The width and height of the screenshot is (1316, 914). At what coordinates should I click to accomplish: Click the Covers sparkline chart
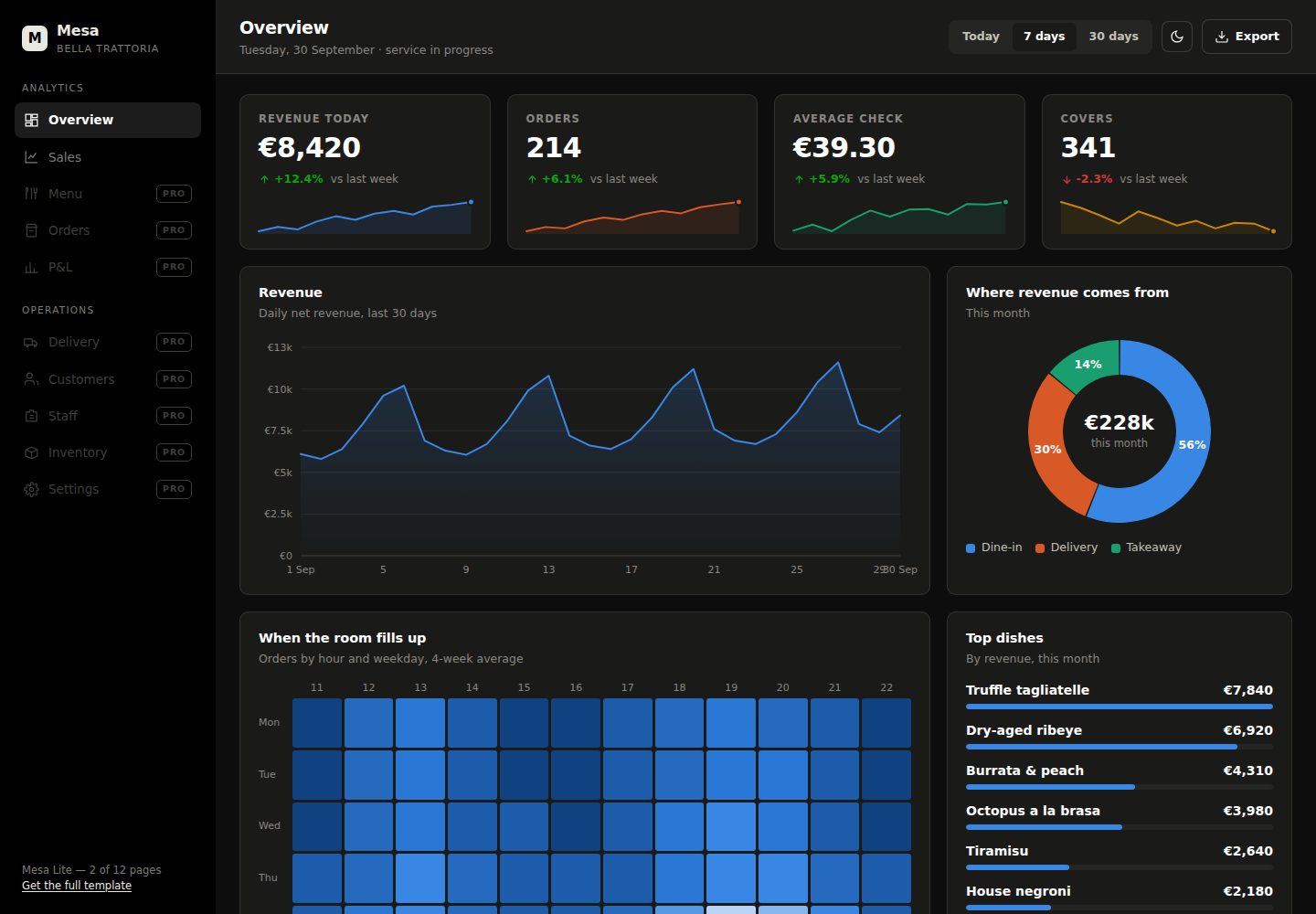pos(1167,217)
